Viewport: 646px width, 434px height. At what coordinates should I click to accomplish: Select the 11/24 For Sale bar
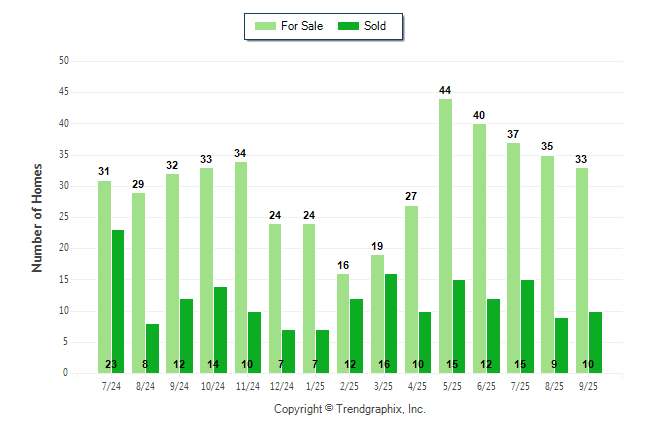241,267
